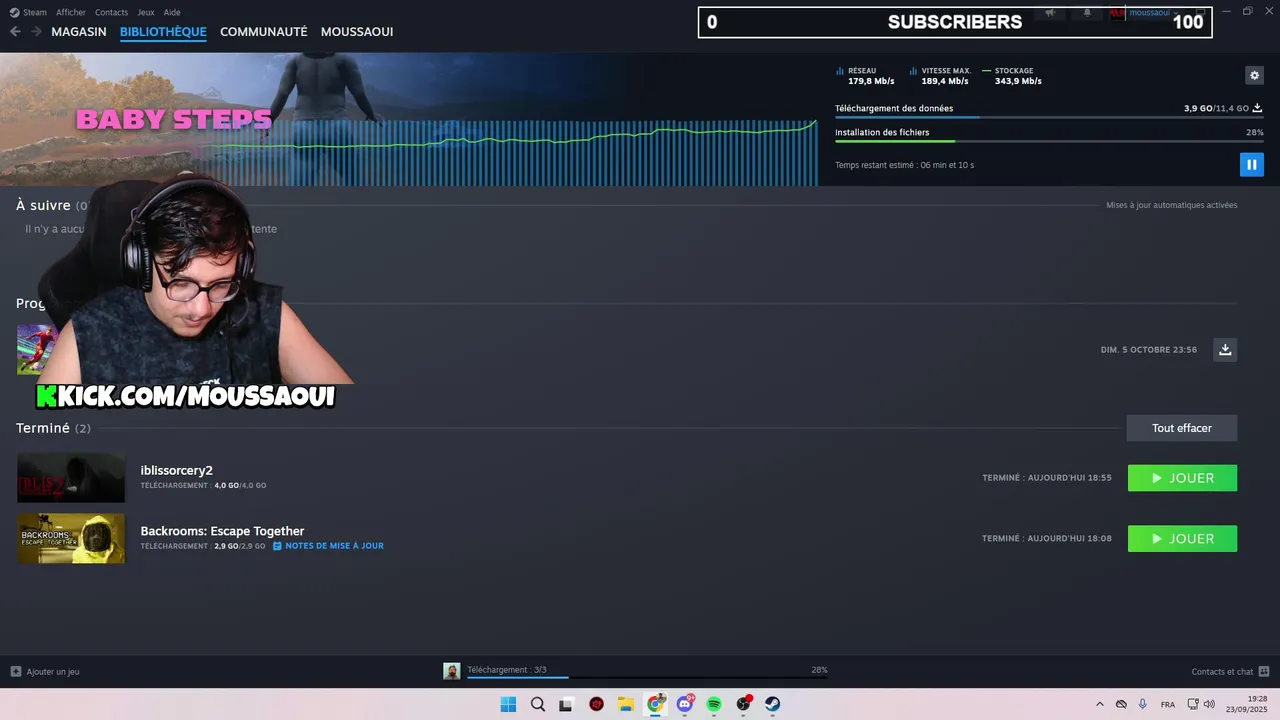The height and width of the screenshot is (720, 1280).
Task: Click Mises à jour automatiques activées text
Action: (x=1171, y=205)
